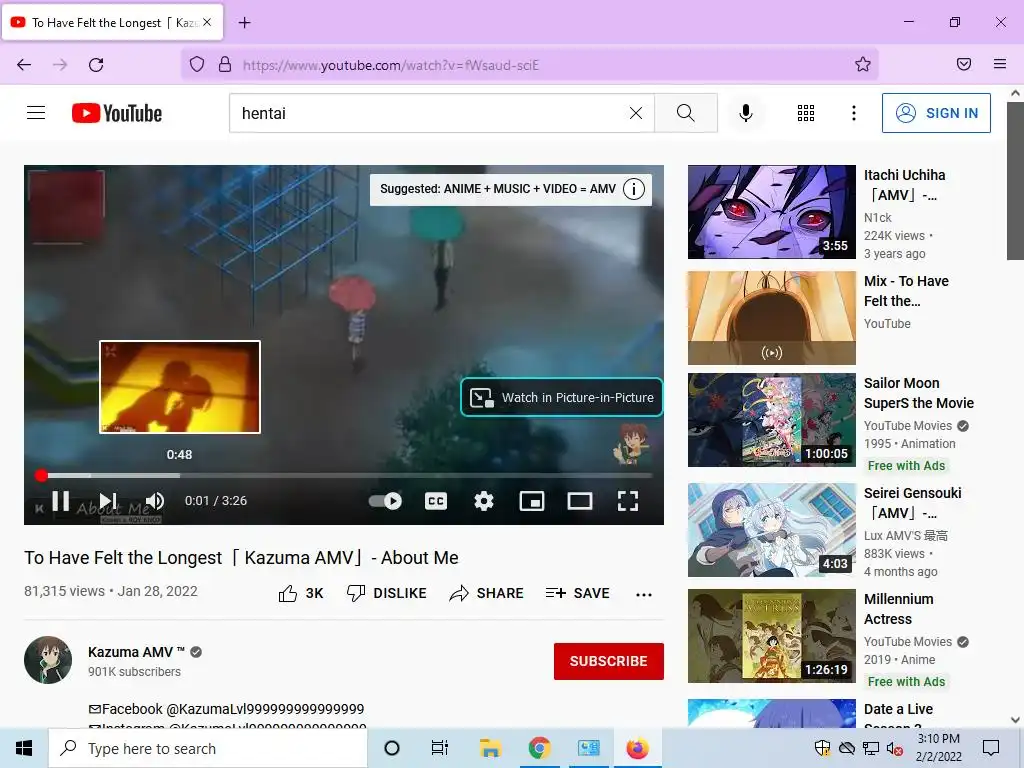Open Task View in the taskbar
Viewport: 1024px width, 768px height.
pos(440,748)
